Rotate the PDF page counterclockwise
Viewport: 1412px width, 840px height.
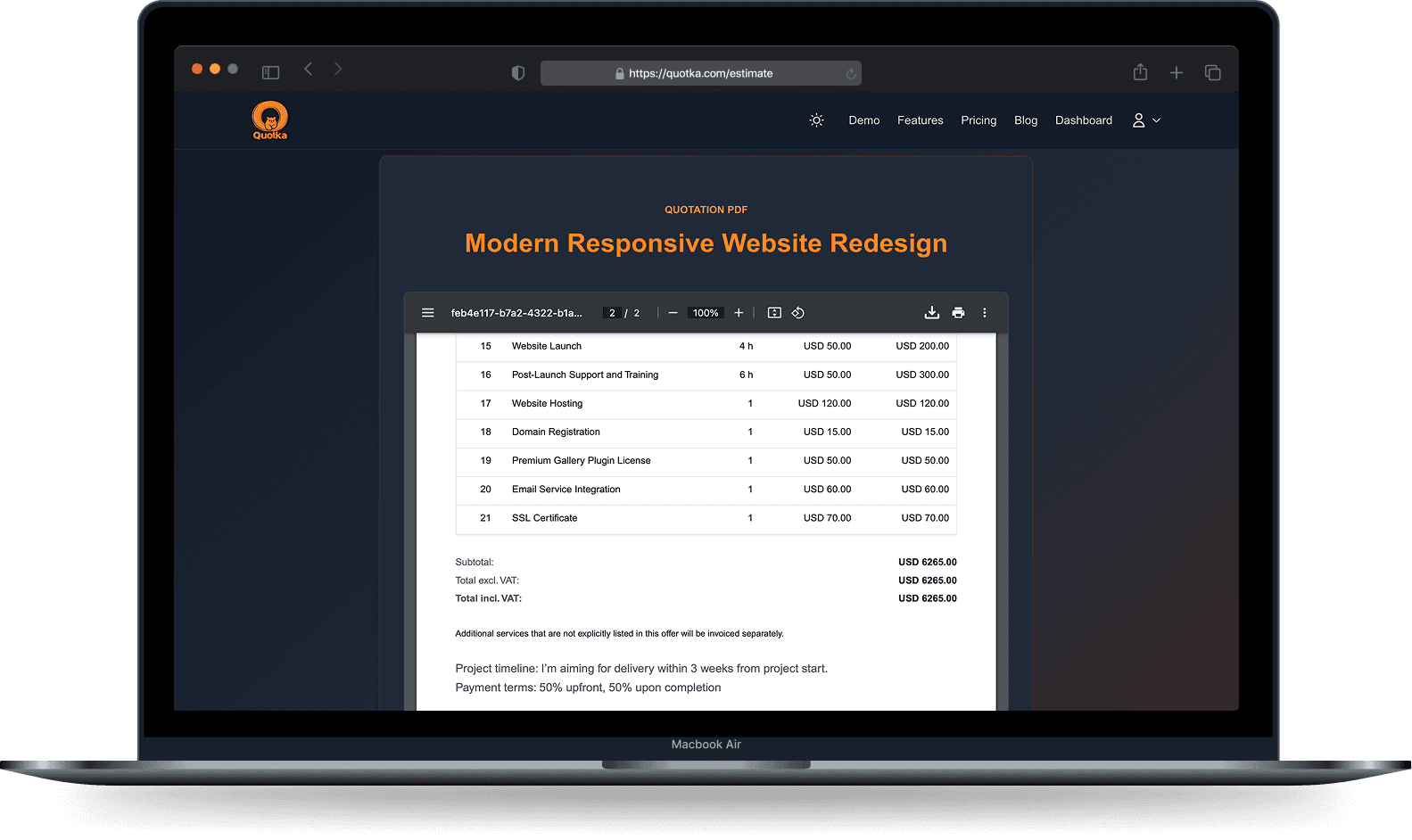[x=798, y=313]
